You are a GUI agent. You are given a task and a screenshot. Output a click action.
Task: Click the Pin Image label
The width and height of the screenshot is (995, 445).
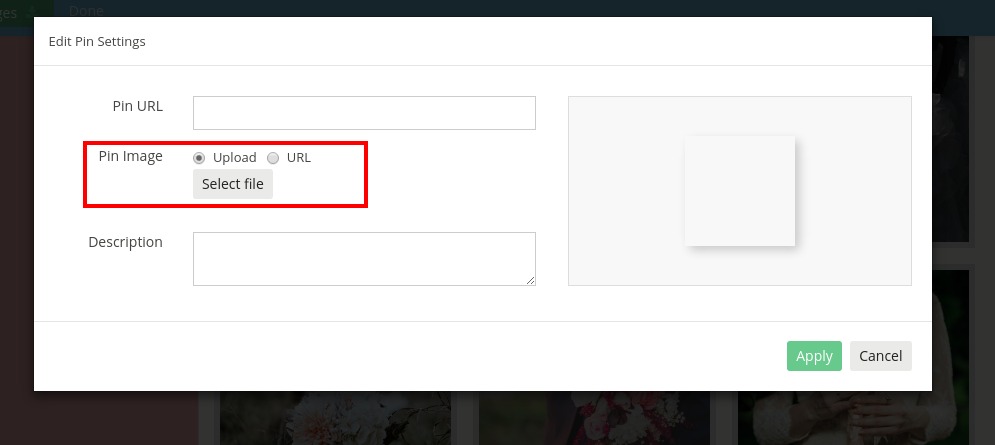tap(131, 156)
